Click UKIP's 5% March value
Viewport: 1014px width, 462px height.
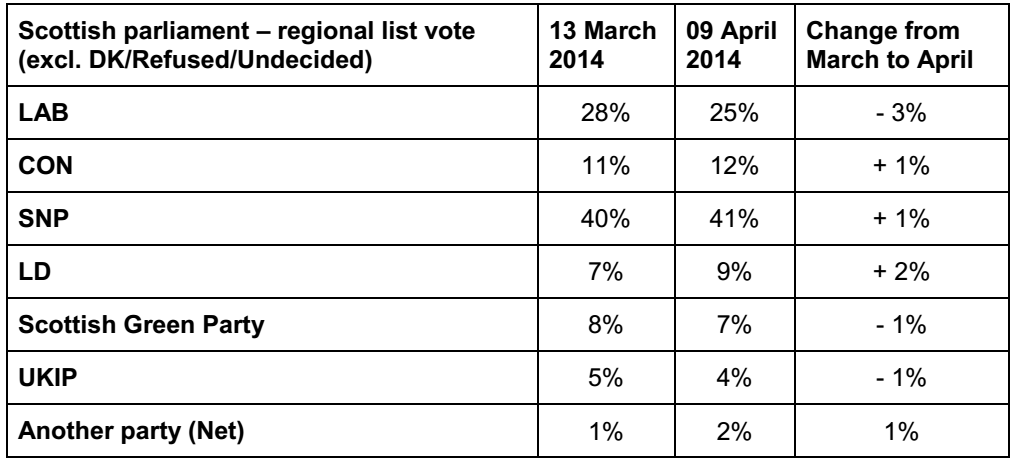click(x=605, y=379)
